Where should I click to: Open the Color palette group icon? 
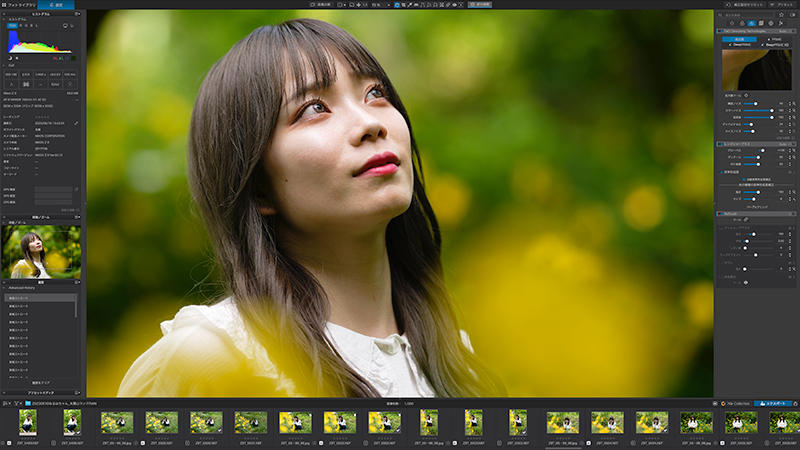coord(742,23)
